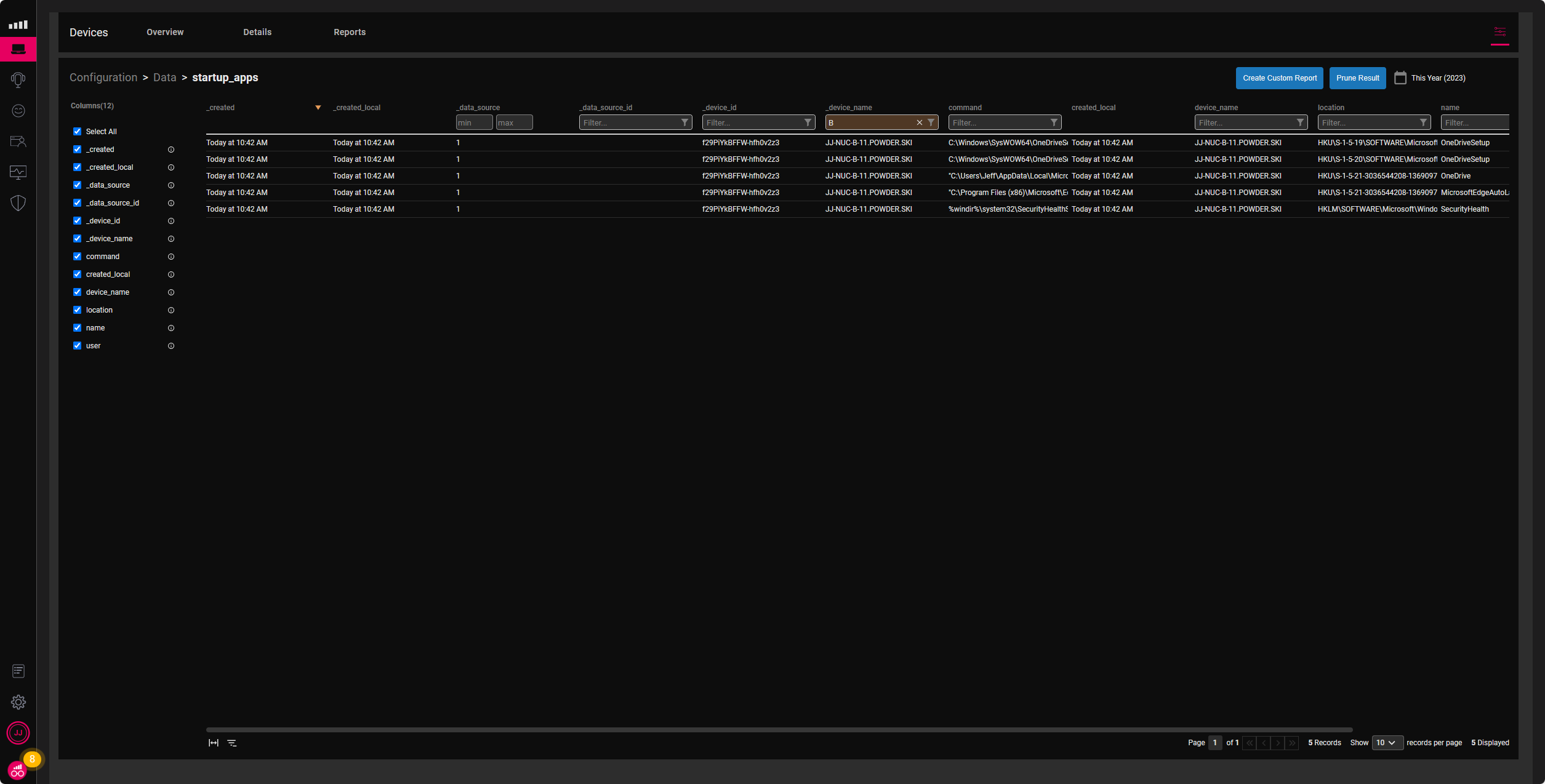The width and height of the screenshot is (1545, 784).
Task: Click info icon next to command column
Action: pos(171,257)
